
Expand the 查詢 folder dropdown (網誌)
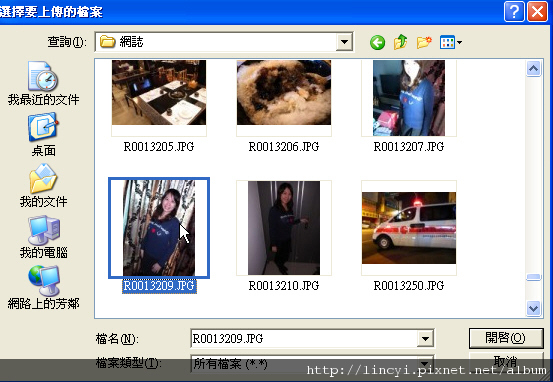tap(344, 42)
